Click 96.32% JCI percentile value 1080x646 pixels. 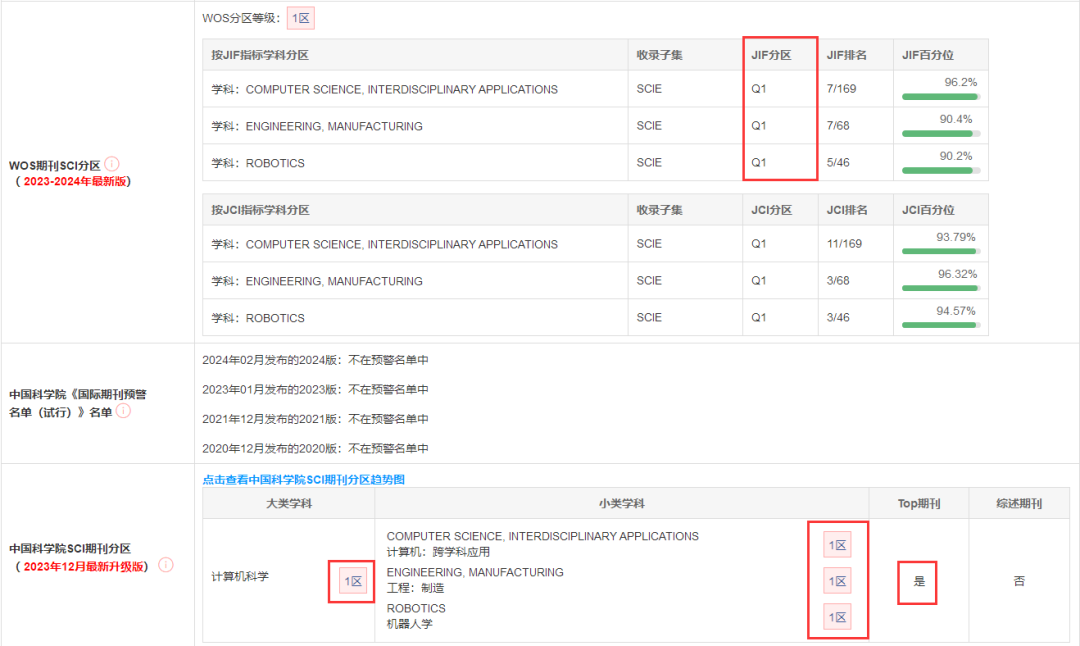coord(957,274)
